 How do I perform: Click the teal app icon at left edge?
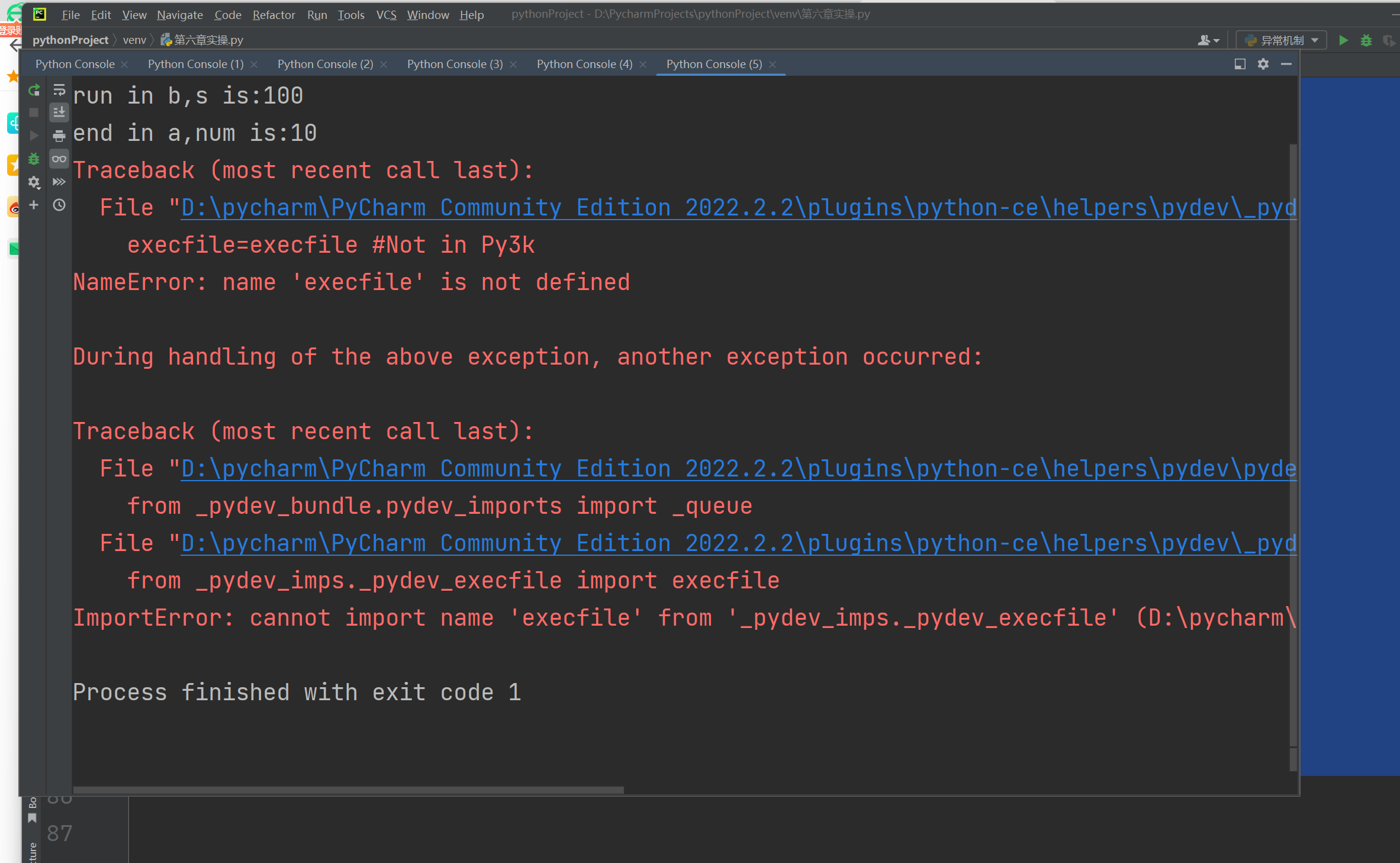pyautogui.click(x=12, y=123)
